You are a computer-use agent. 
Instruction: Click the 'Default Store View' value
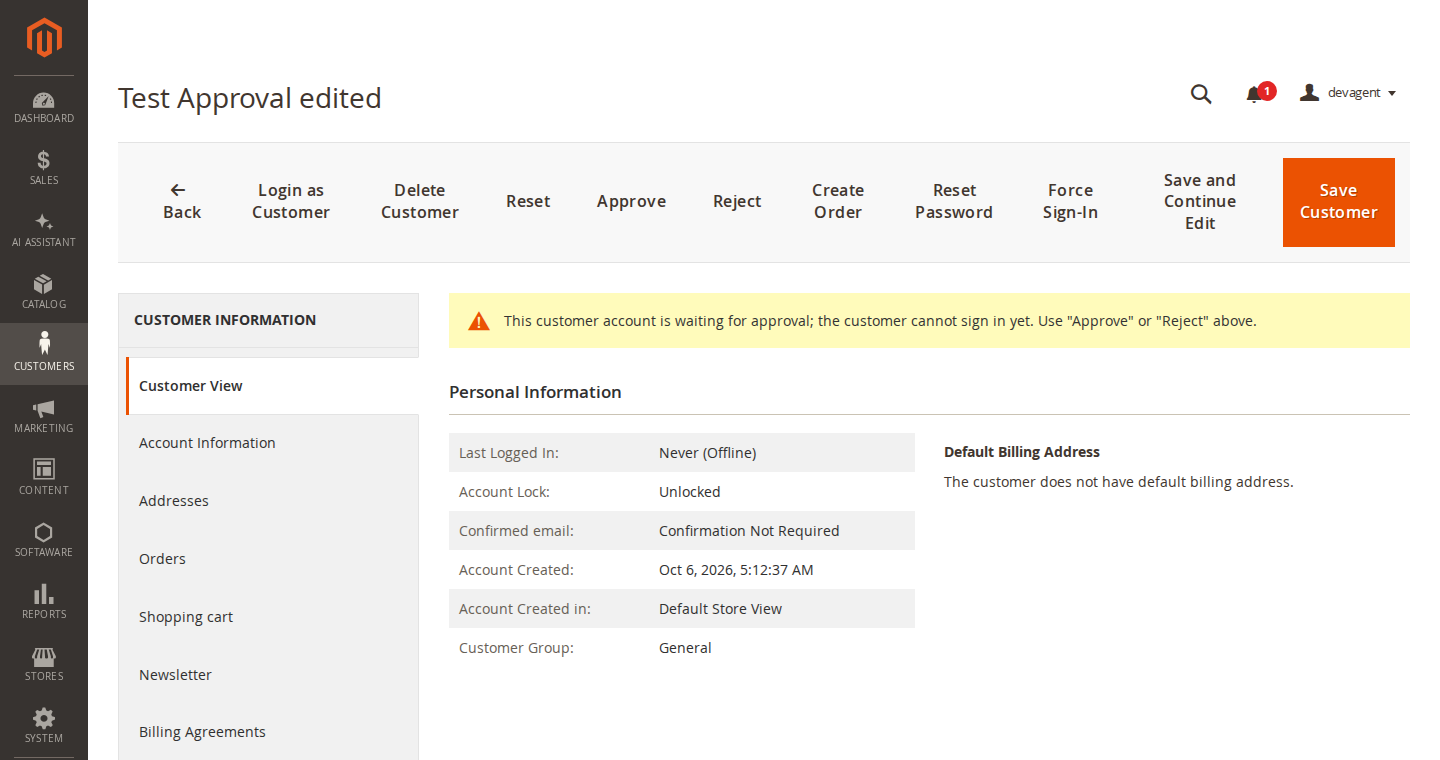(720, 609)
